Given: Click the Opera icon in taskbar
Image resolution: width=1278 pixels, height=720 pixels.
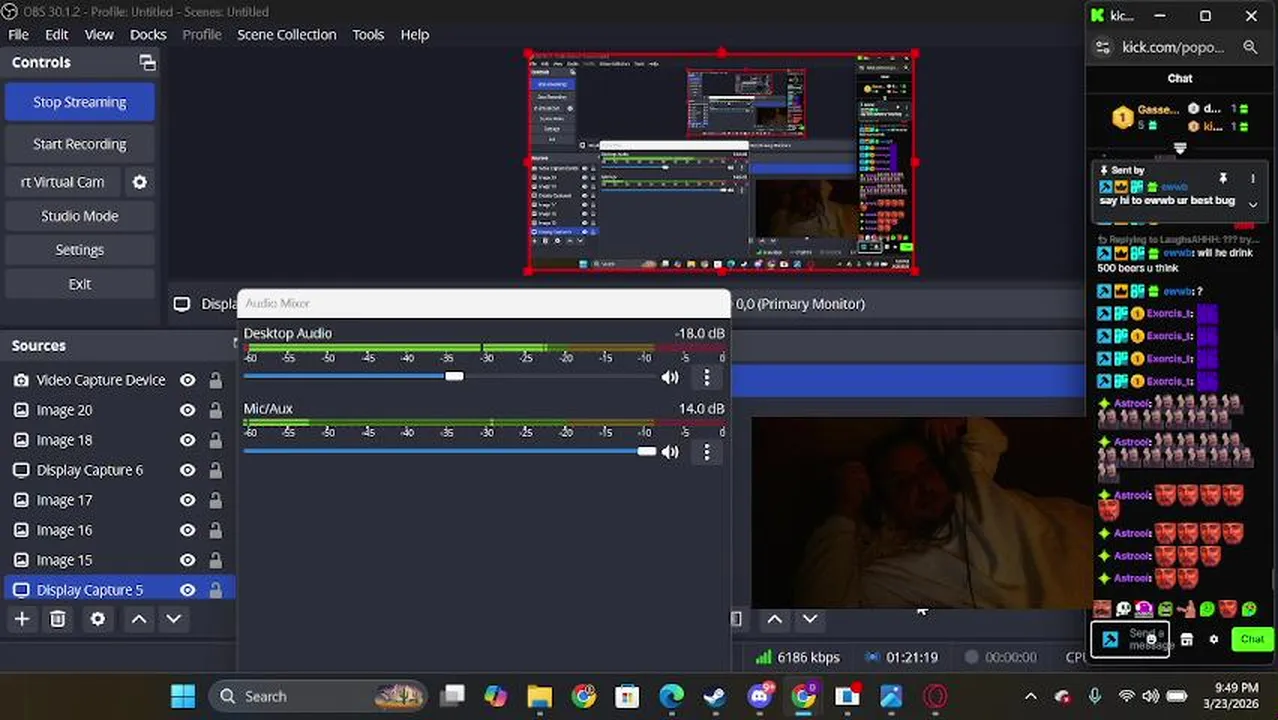Looking at the screenshot, I should coord(935,696).
